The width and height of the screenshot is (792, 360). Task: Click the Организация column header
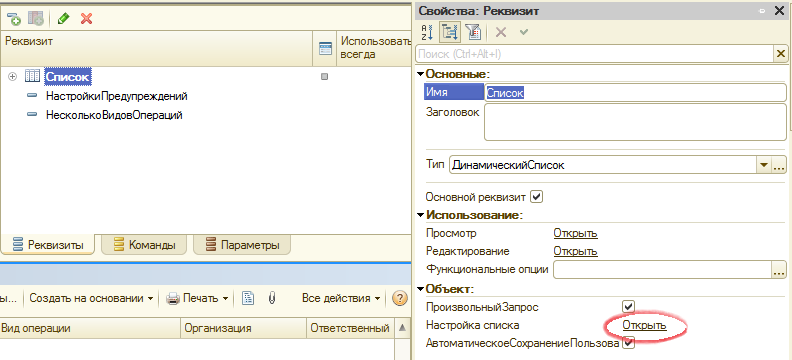click(x=243, y=329)
